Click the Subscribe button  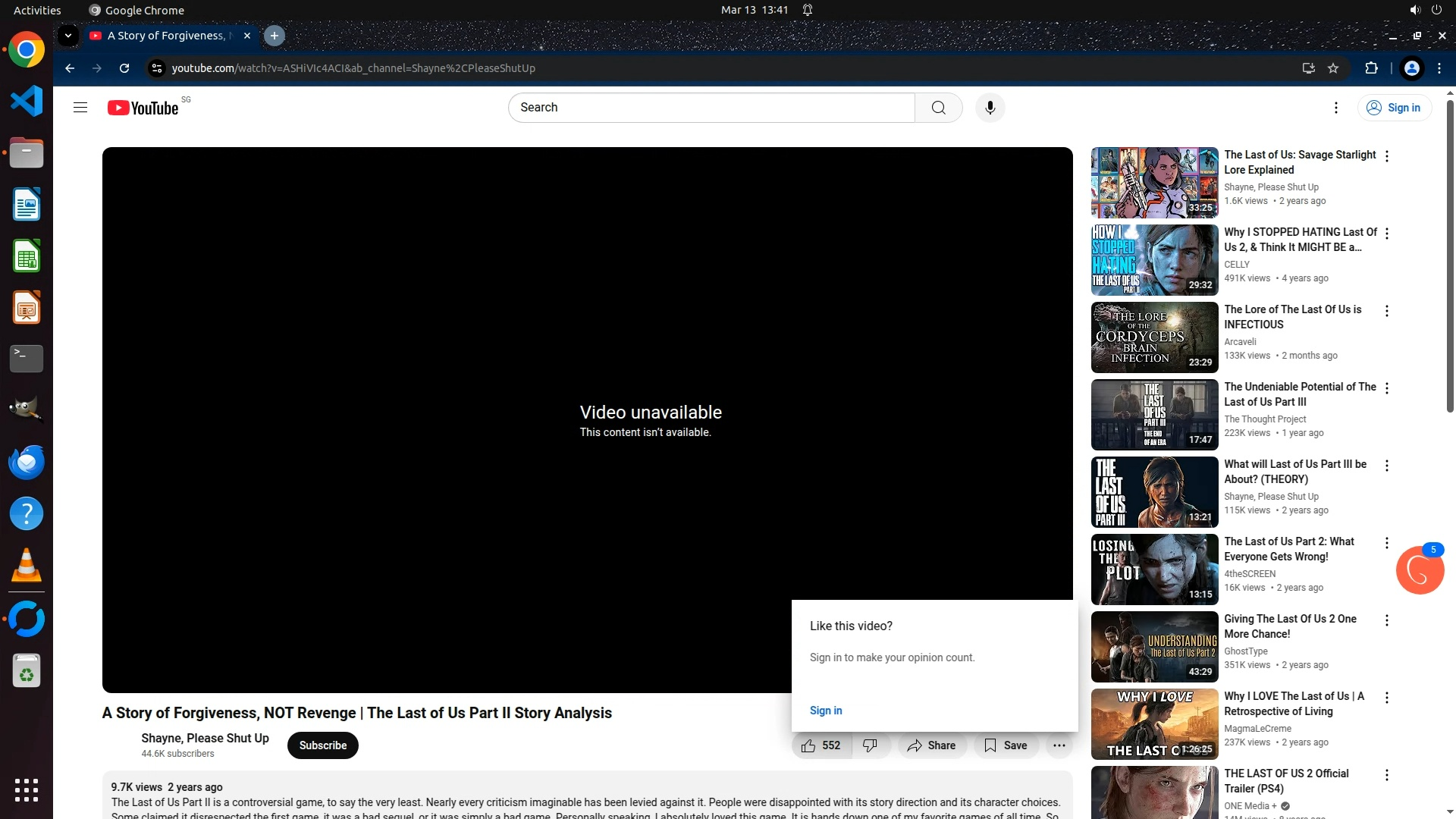tap(322, 745)
